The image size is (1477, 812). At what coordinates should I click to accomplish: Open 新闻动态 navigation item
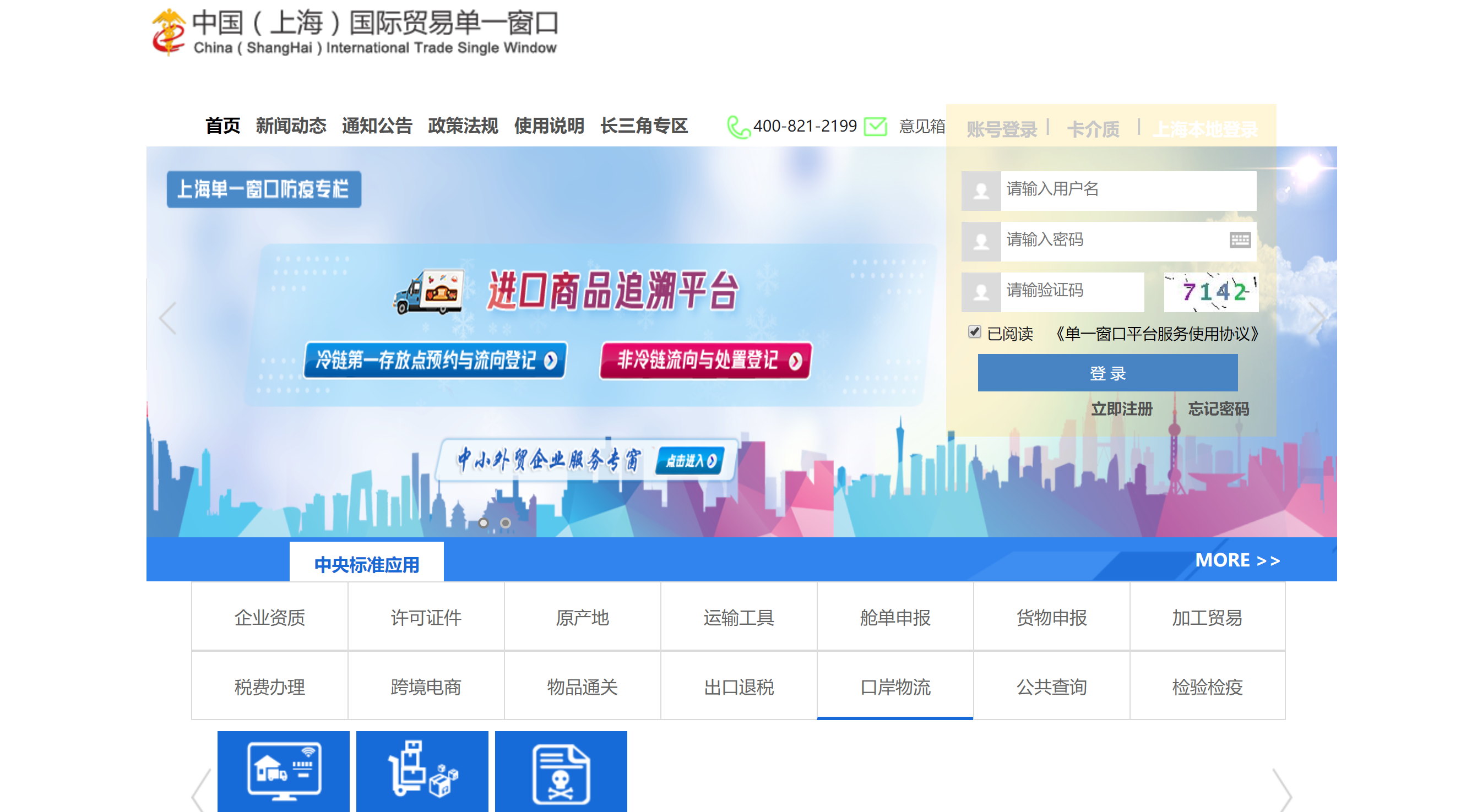point(291,126)
